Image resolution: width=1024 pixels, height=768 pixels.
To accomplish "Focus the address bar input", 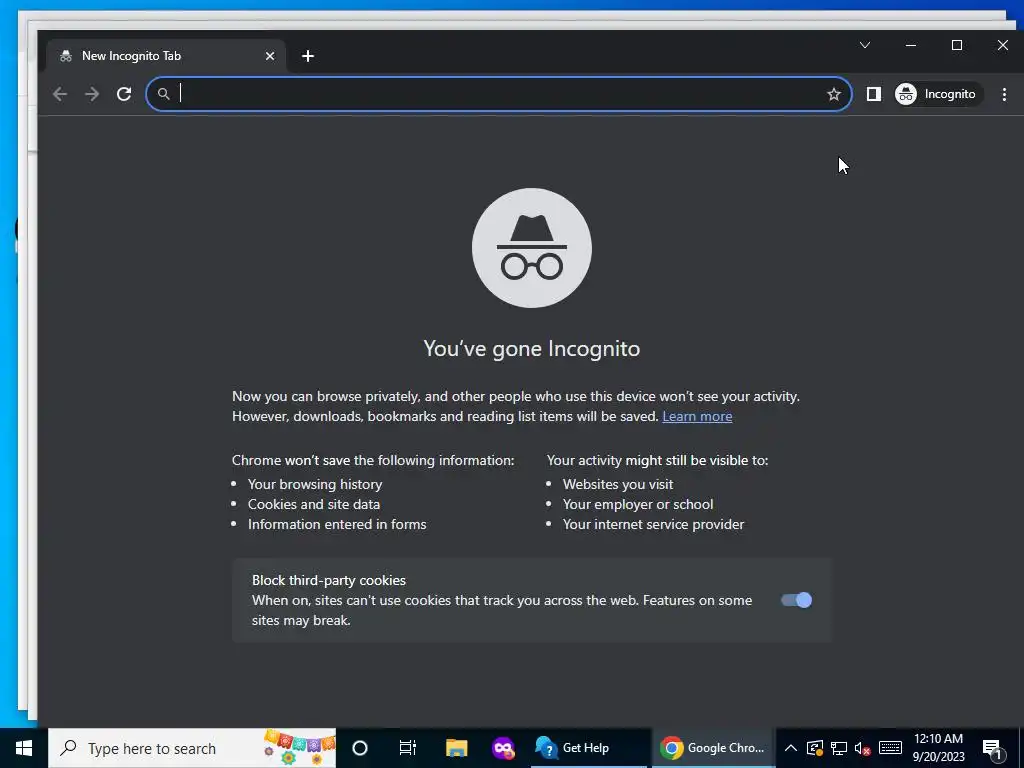I will coord(500,94).
